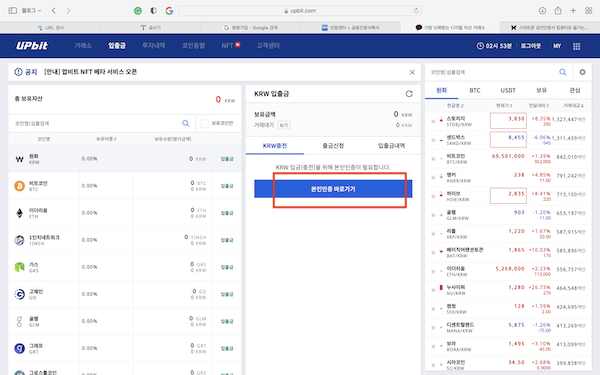The width and height of the screenshot is (600, 375).
Task: Click 입출금 link in 비트코인 row
Action: click(x=227, y=186)
